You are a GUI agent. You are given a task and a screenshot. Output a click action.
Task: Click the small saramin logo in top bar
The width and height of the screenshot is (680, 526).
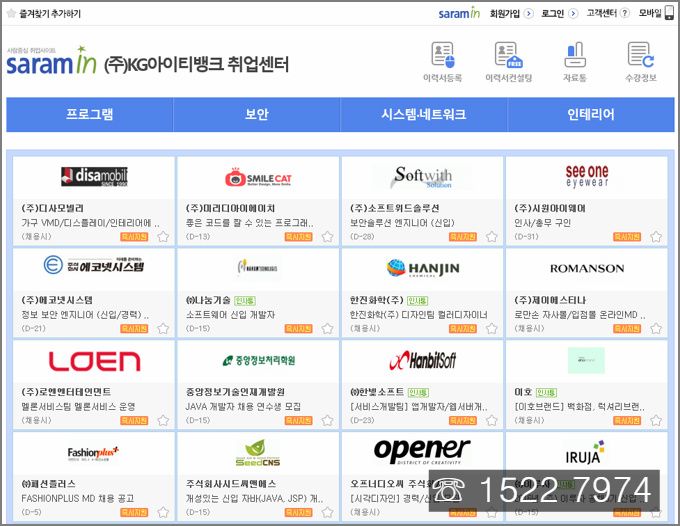[x=459, y=13]
